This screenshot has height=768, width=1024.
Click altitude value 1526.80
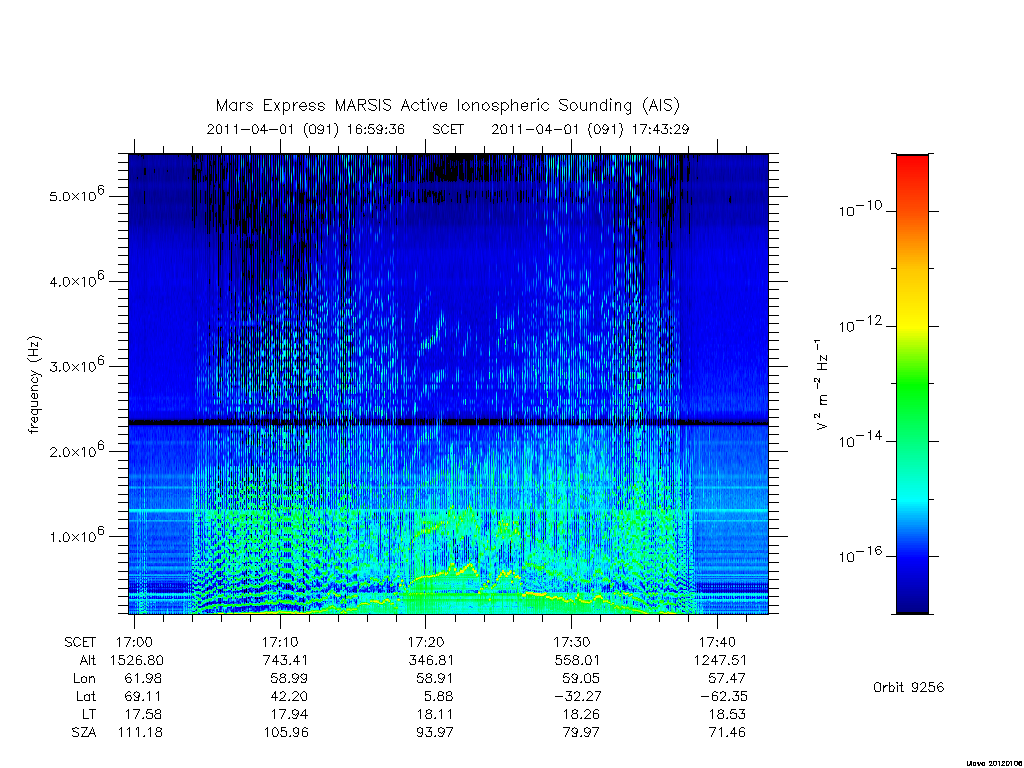point(136,660)
